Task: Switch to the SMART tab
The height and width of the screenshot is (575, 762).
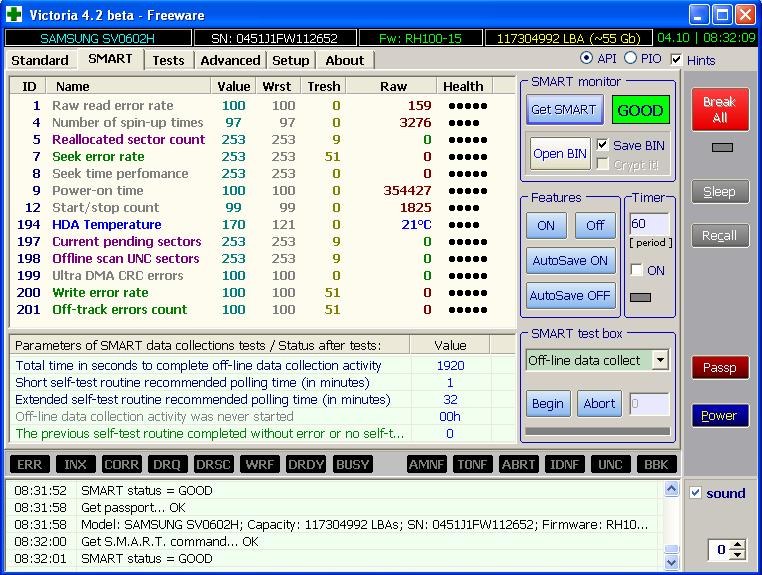Action: 110,59
